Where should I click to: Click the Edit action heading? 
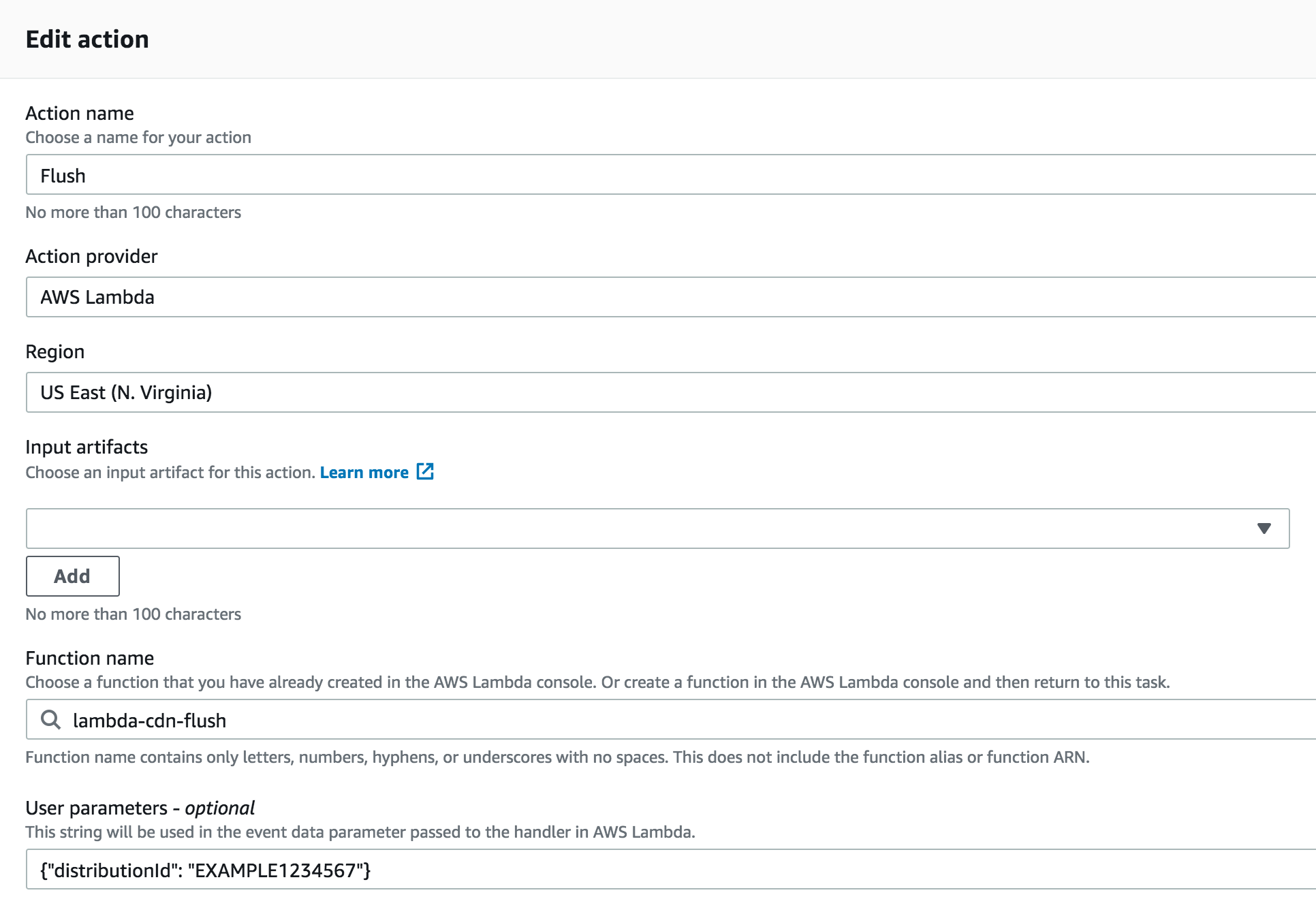point(87,40)
